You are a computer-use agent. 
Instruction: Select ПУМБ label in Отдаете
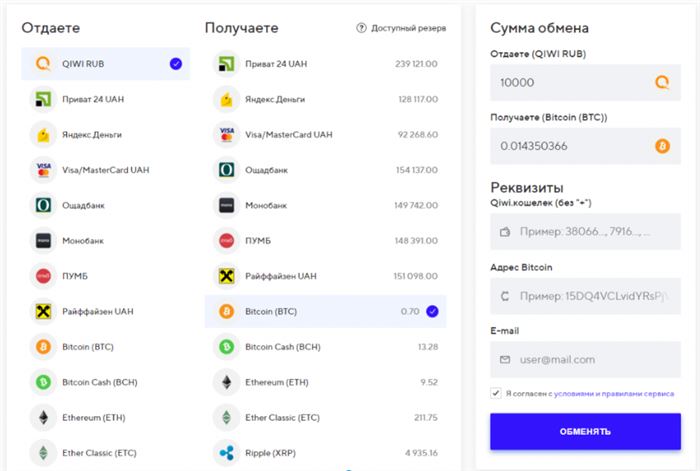[x=75, y=276]
